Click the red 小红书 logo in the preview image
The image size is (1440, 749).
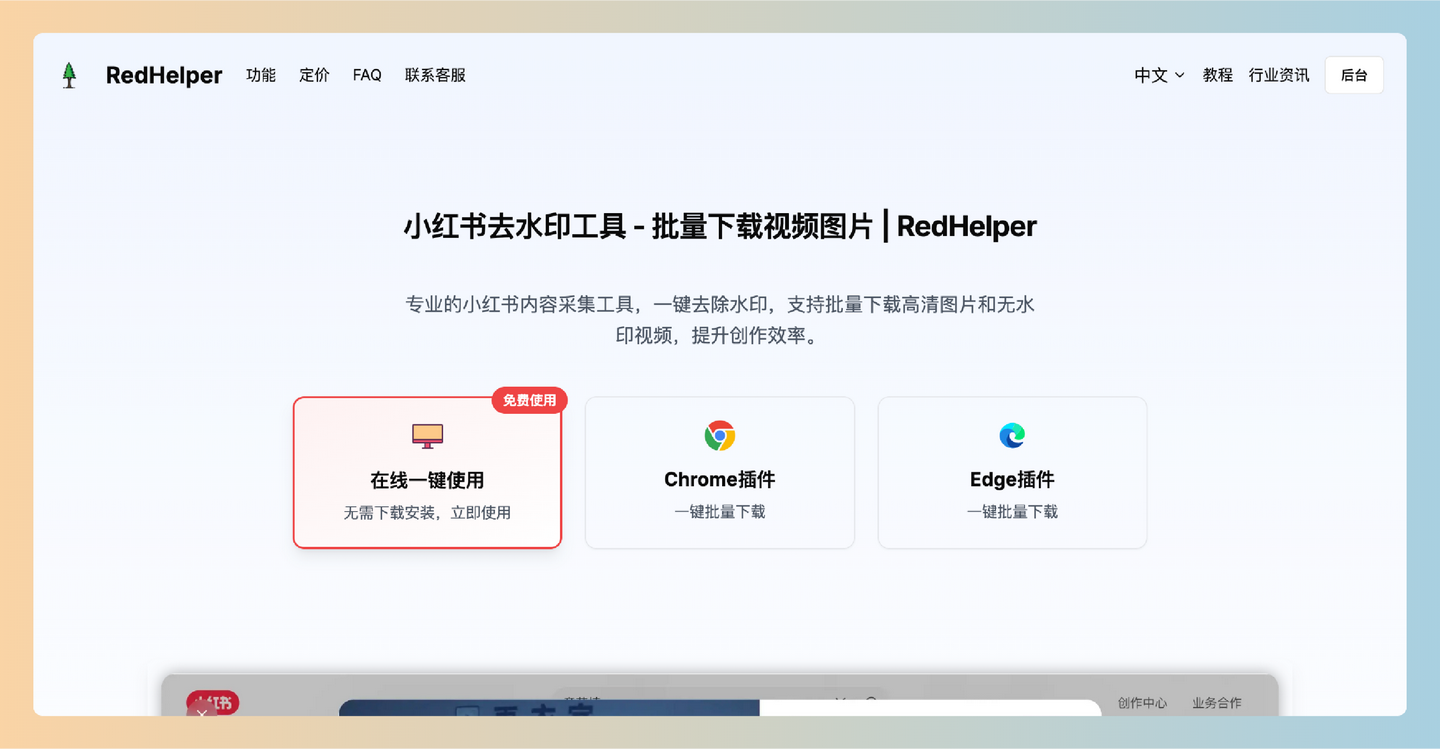pyautogui.click(x=211, y=702)
